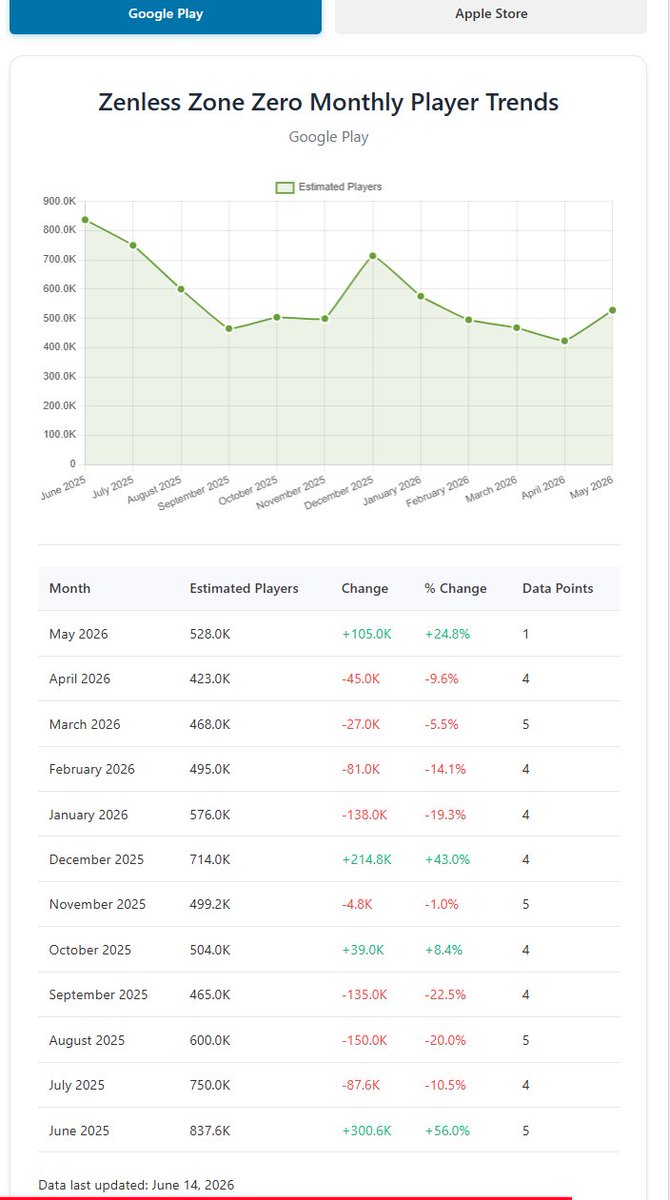Select the March 2026 row label
The image size is (670, 1200).
[x=85, y=724]
